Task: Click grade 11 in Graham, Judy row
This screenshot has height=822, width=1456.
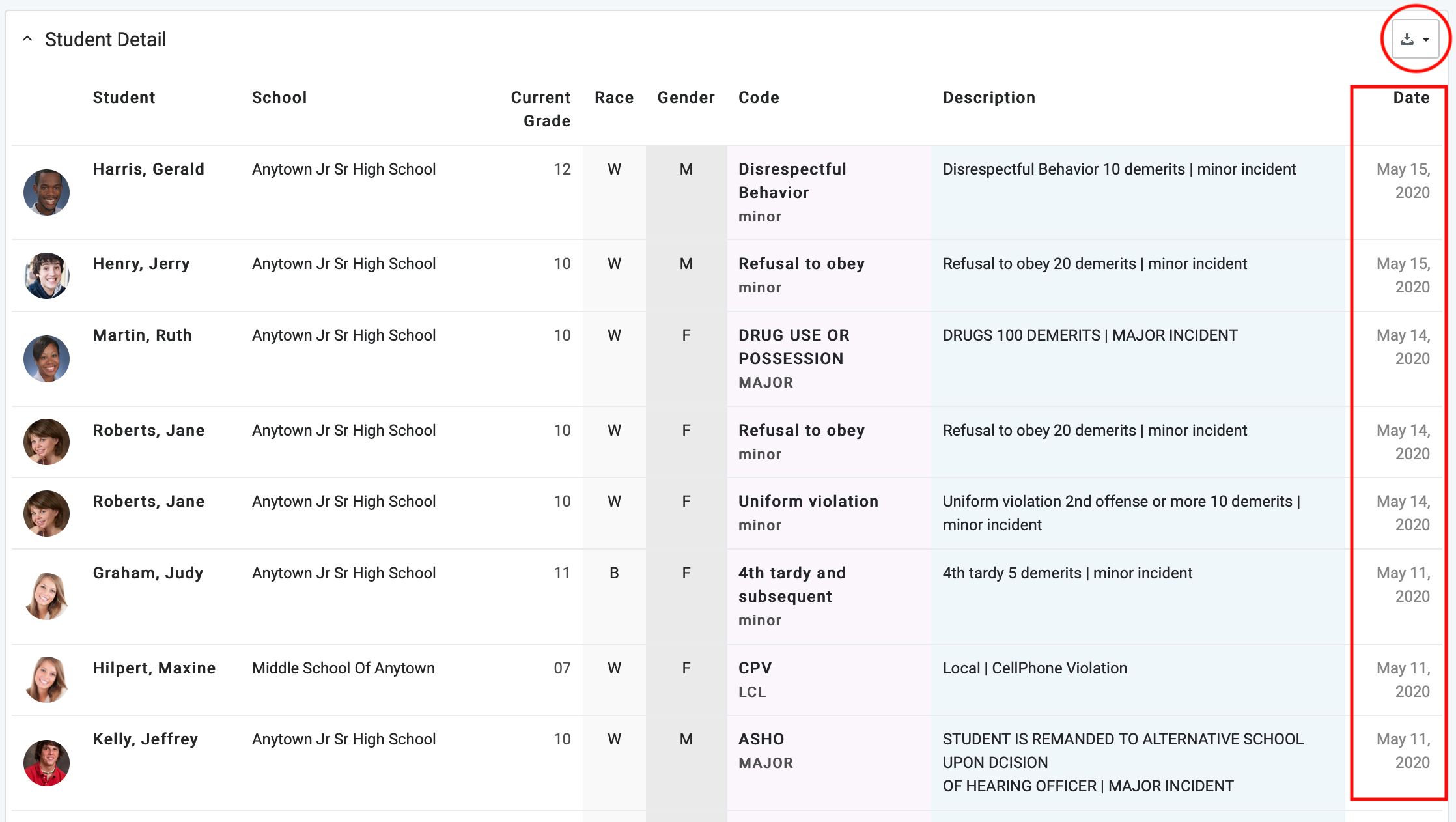Action: pyautogui.click(x=562, y=573)
